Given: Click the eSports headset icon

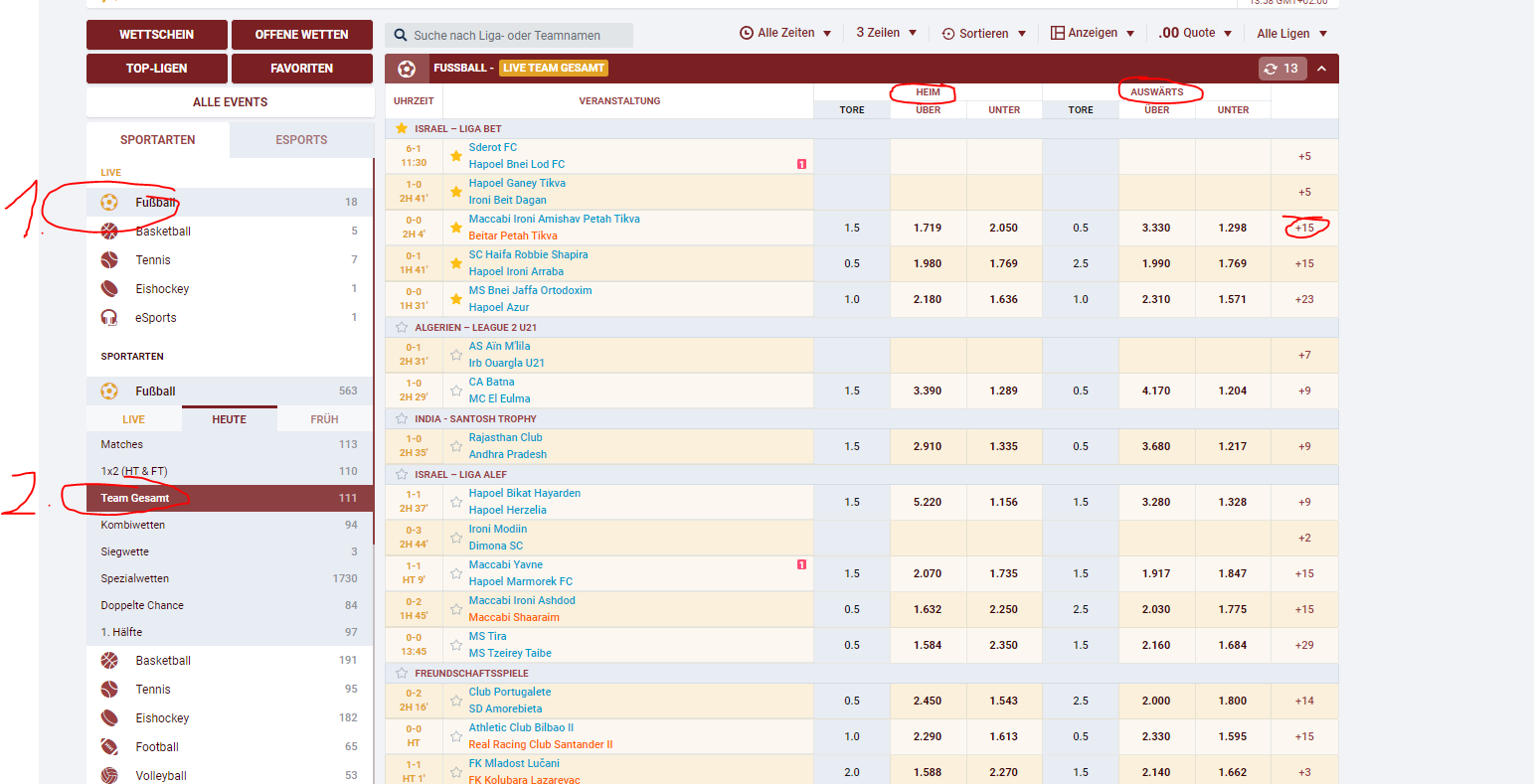Looking at the screenshot, I should [109, 318].
